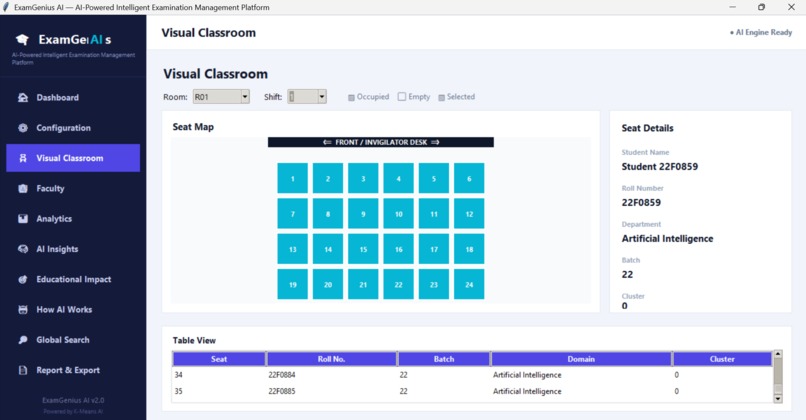Select seat 9 on the seat map

(x=363, y=213)
